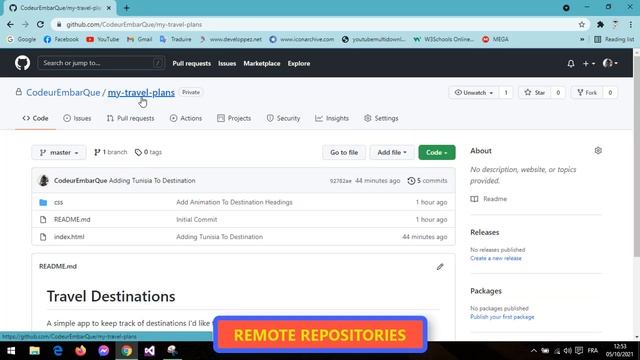Open a new browser tab

point(127,8)
